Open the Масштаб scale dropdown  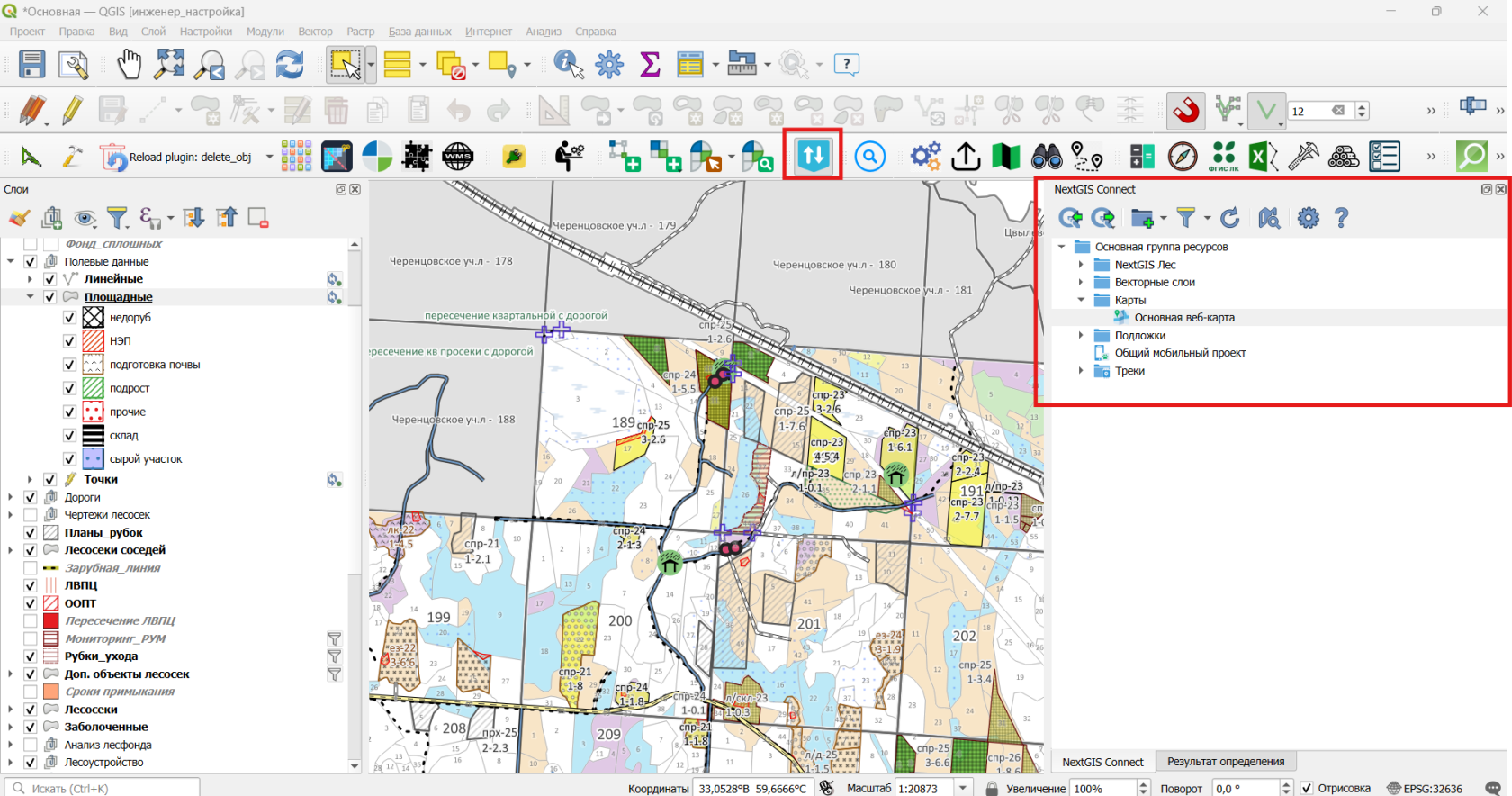point(963,788)
